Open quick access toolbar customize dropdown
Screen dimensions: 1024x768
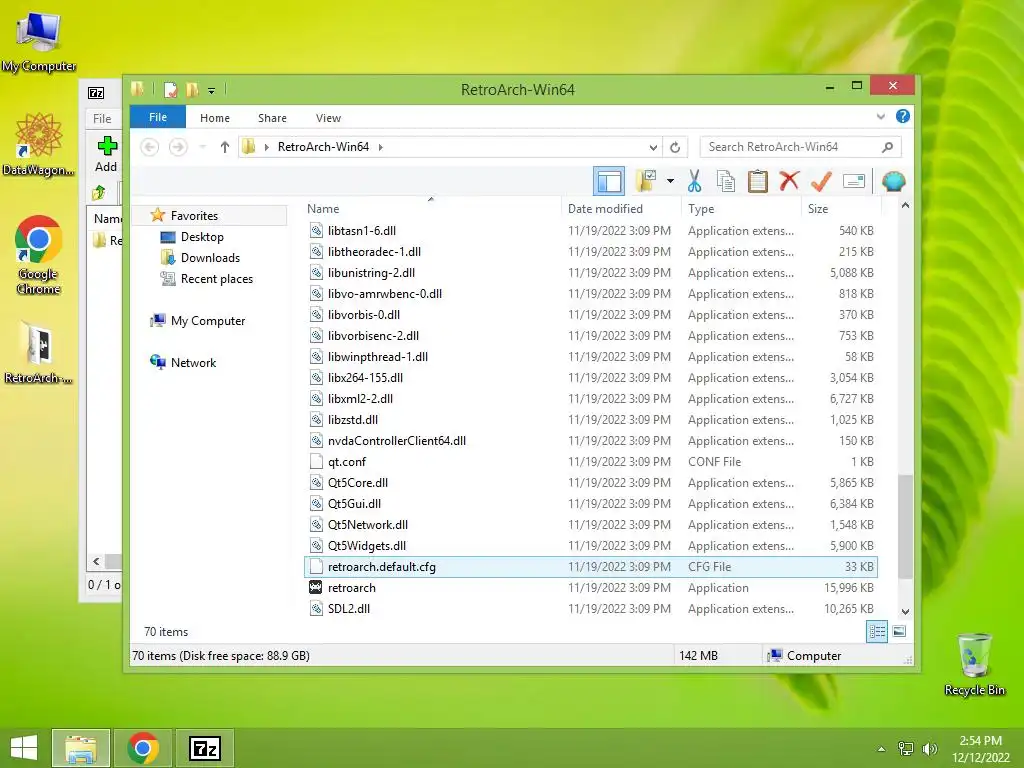coord(212,91)
